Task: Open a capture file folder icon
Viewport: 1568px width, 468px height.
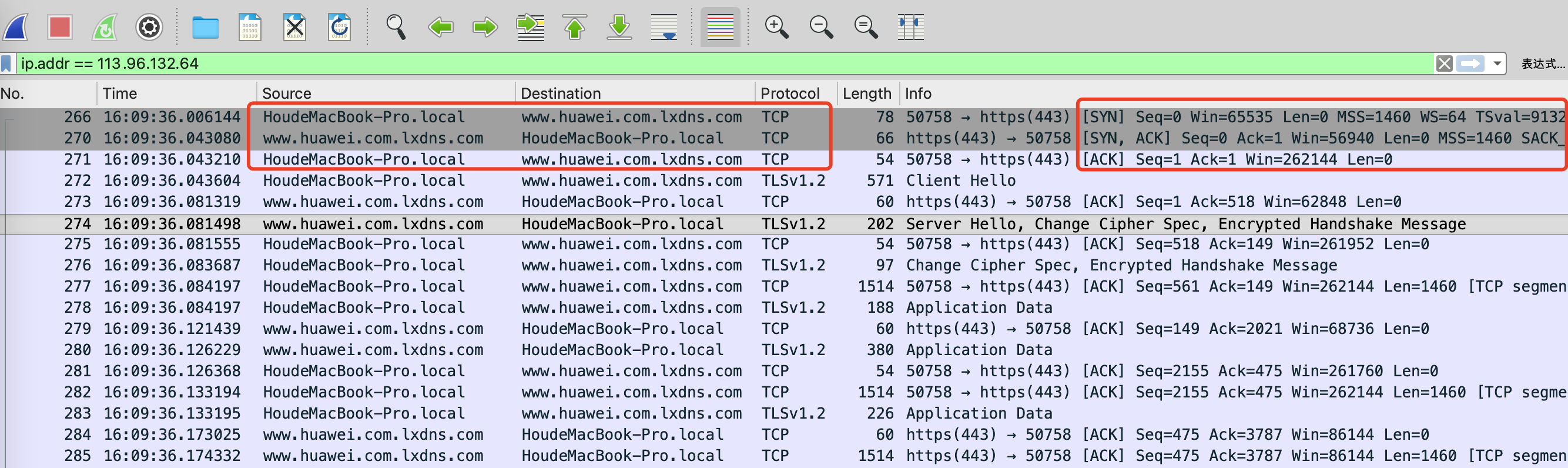Action: (206, 28)
